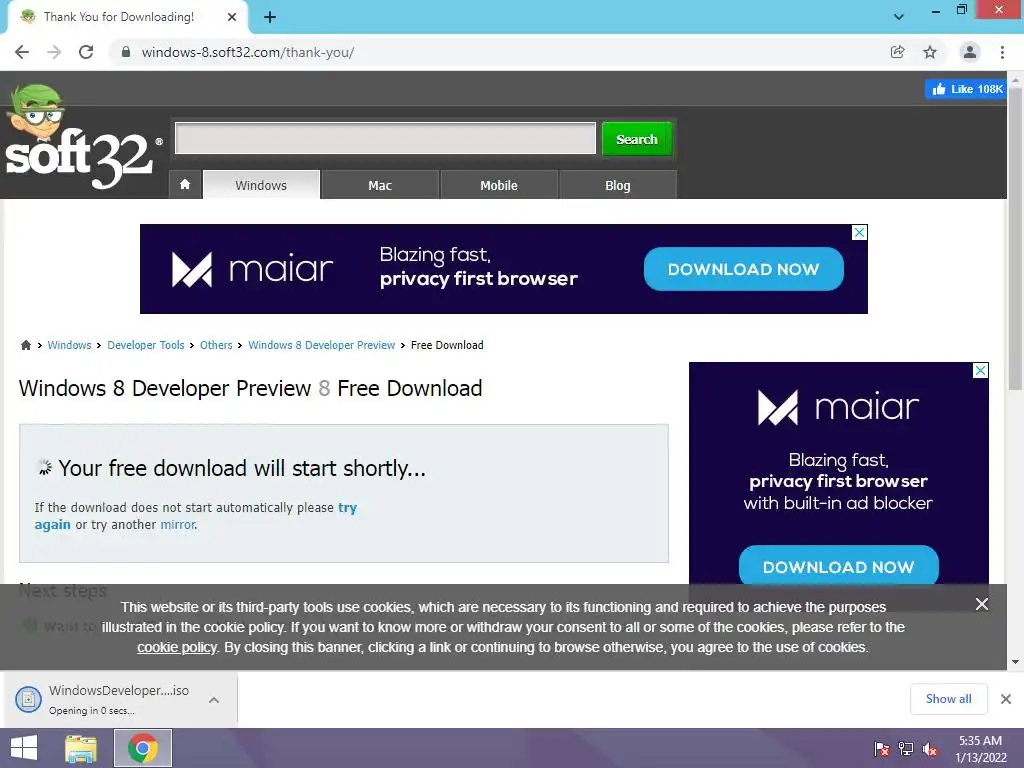Click the Facebook Like 108K button

click(966, 89)
